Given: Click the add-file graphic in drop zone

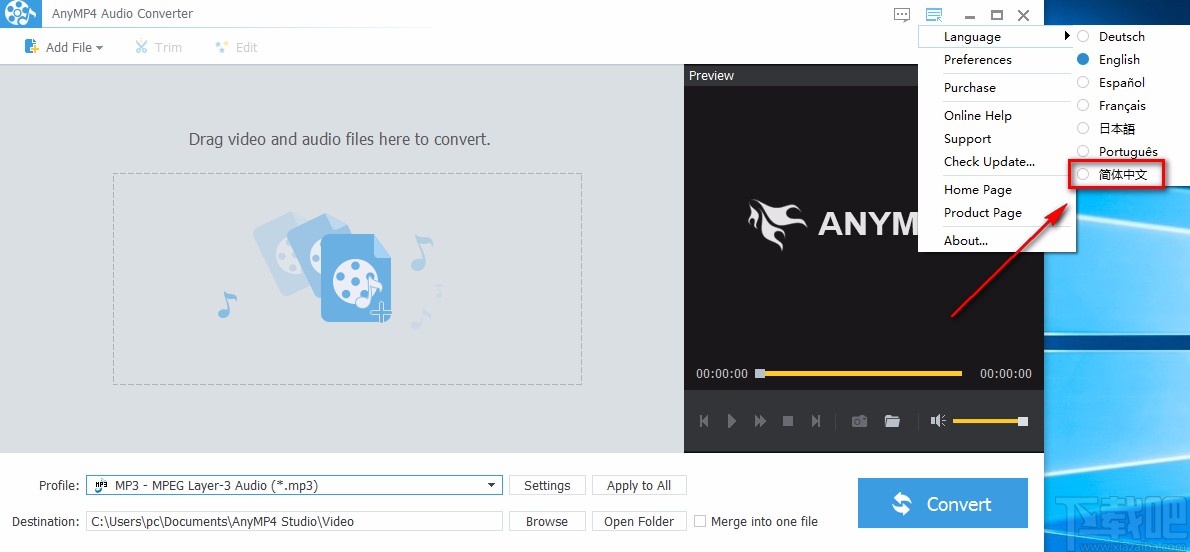Looking at the screenshot, I should pos(356,279).
